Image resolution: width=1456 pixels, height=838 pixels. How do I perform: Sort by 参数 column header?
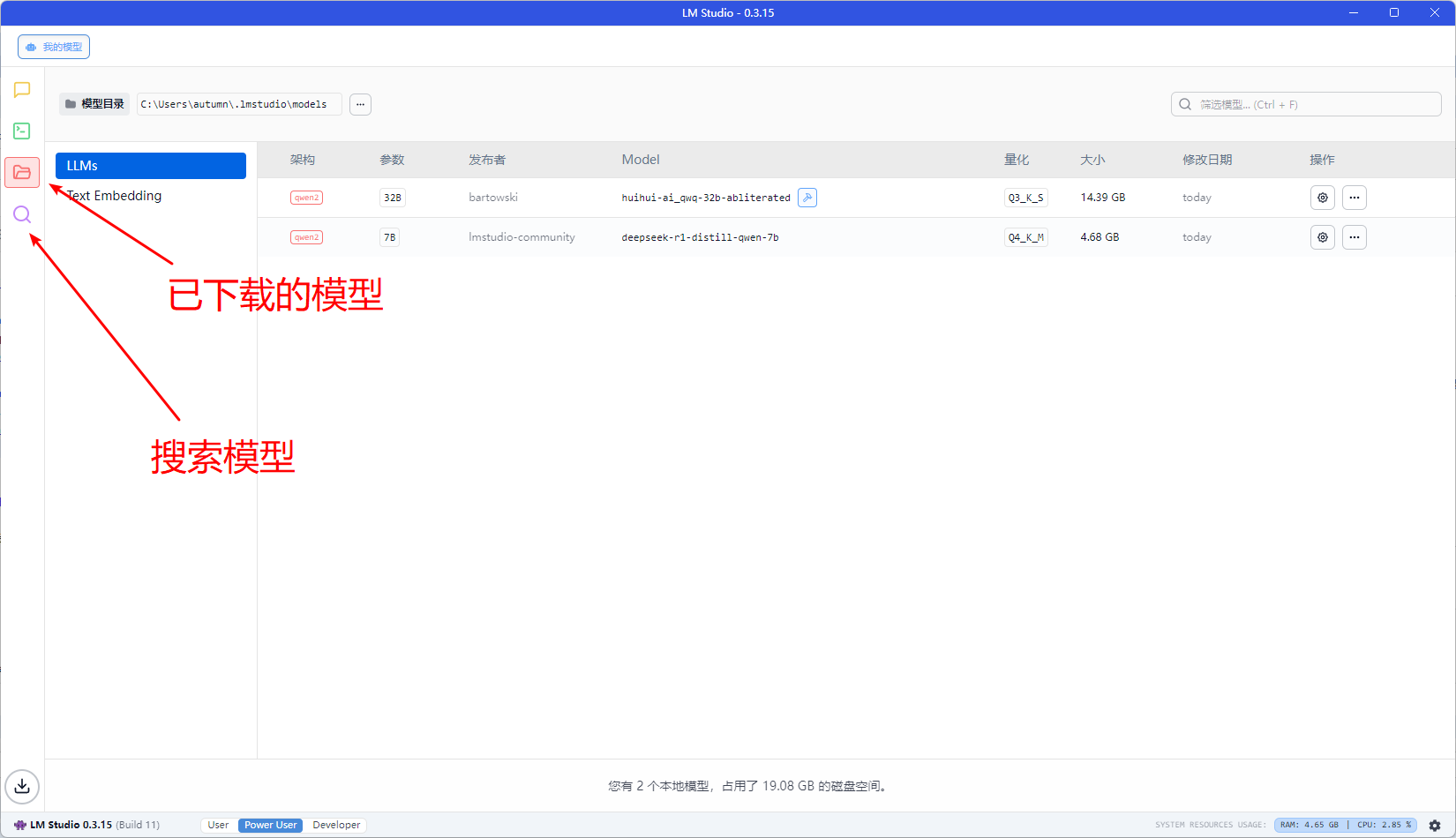tap(392, 160)
